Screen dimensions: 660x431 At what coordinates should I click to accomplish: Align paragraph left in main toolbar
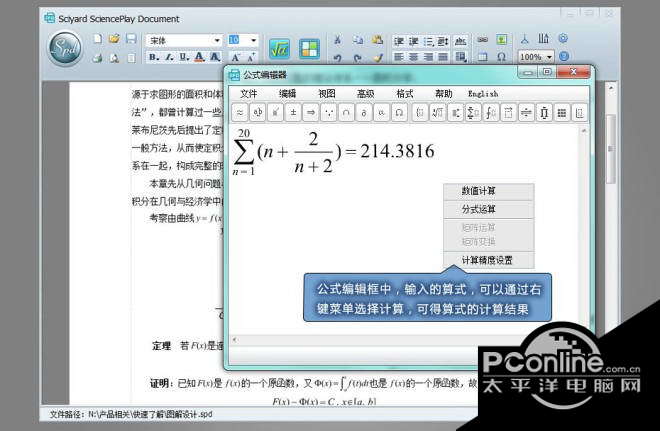(x=399, y=57)
